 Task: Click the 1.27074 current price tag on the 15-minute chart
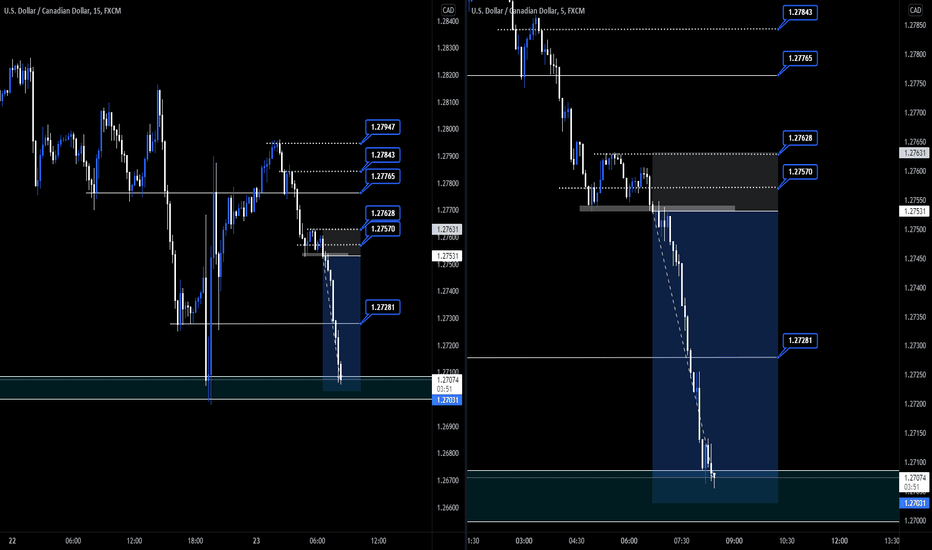pyautogui.click(x=447, y=384)
